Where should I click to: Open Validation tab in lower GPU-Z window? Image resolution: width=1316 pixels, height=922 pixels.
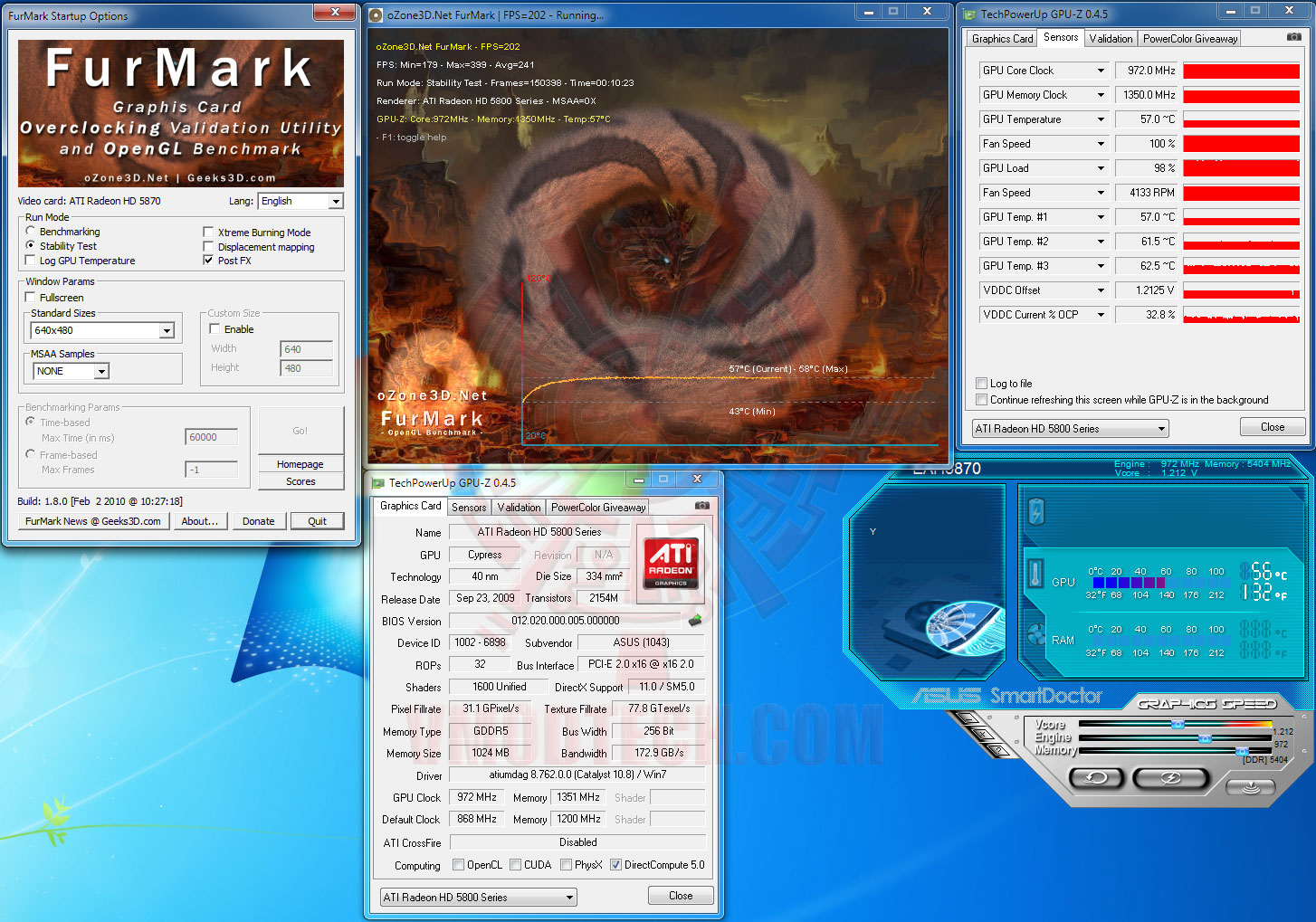tap(519, 508)
